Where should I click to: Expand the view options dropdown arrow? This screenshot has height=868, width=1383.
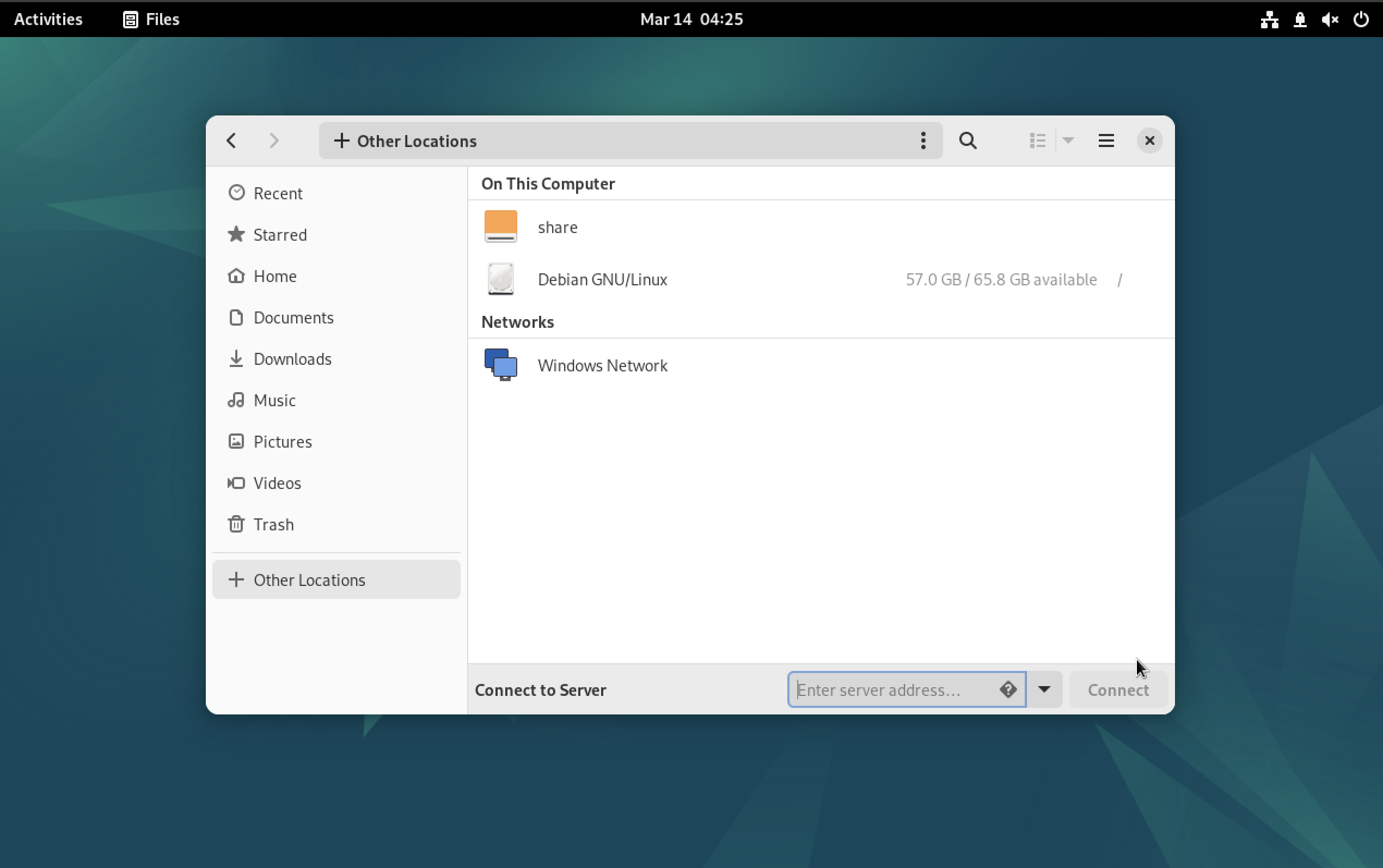coord(1068,140)
